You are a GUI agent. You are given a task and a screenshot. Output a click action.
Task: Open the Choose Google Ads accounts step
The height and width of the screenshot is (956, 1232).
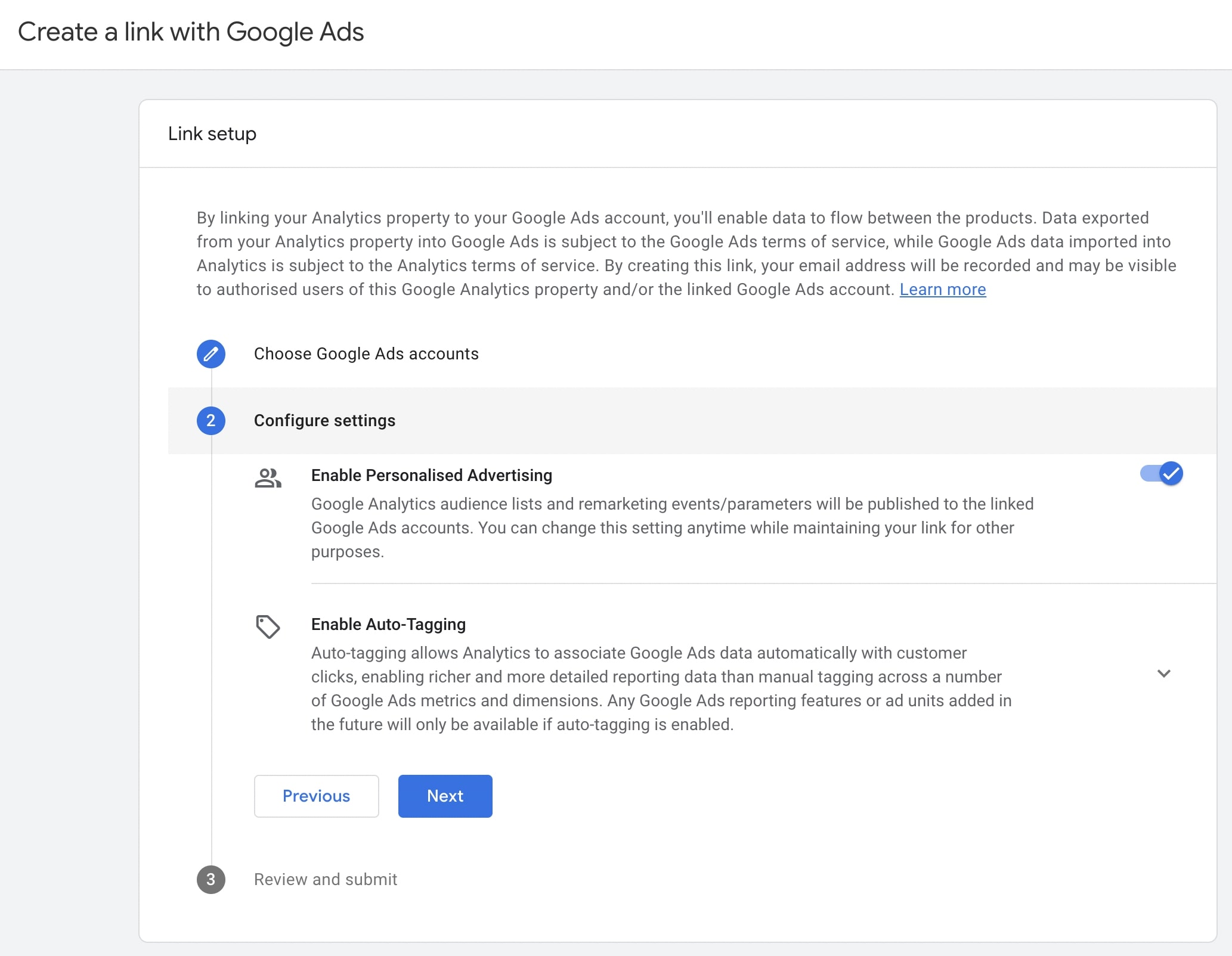tap(366, 354)
